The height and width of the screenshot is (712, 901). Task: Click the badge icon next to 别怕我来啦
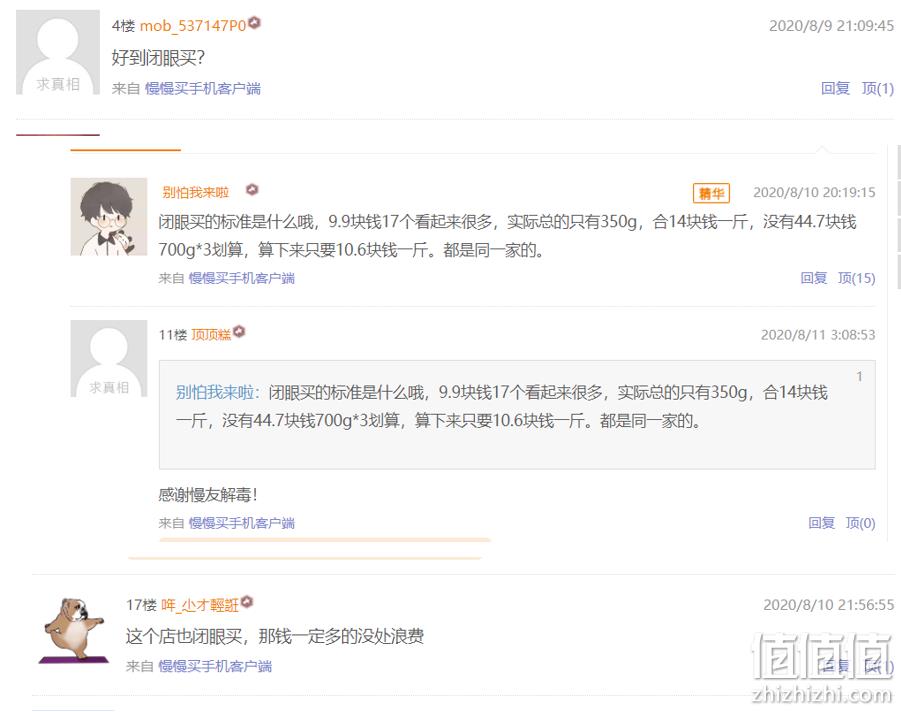(x=252, y=190)
